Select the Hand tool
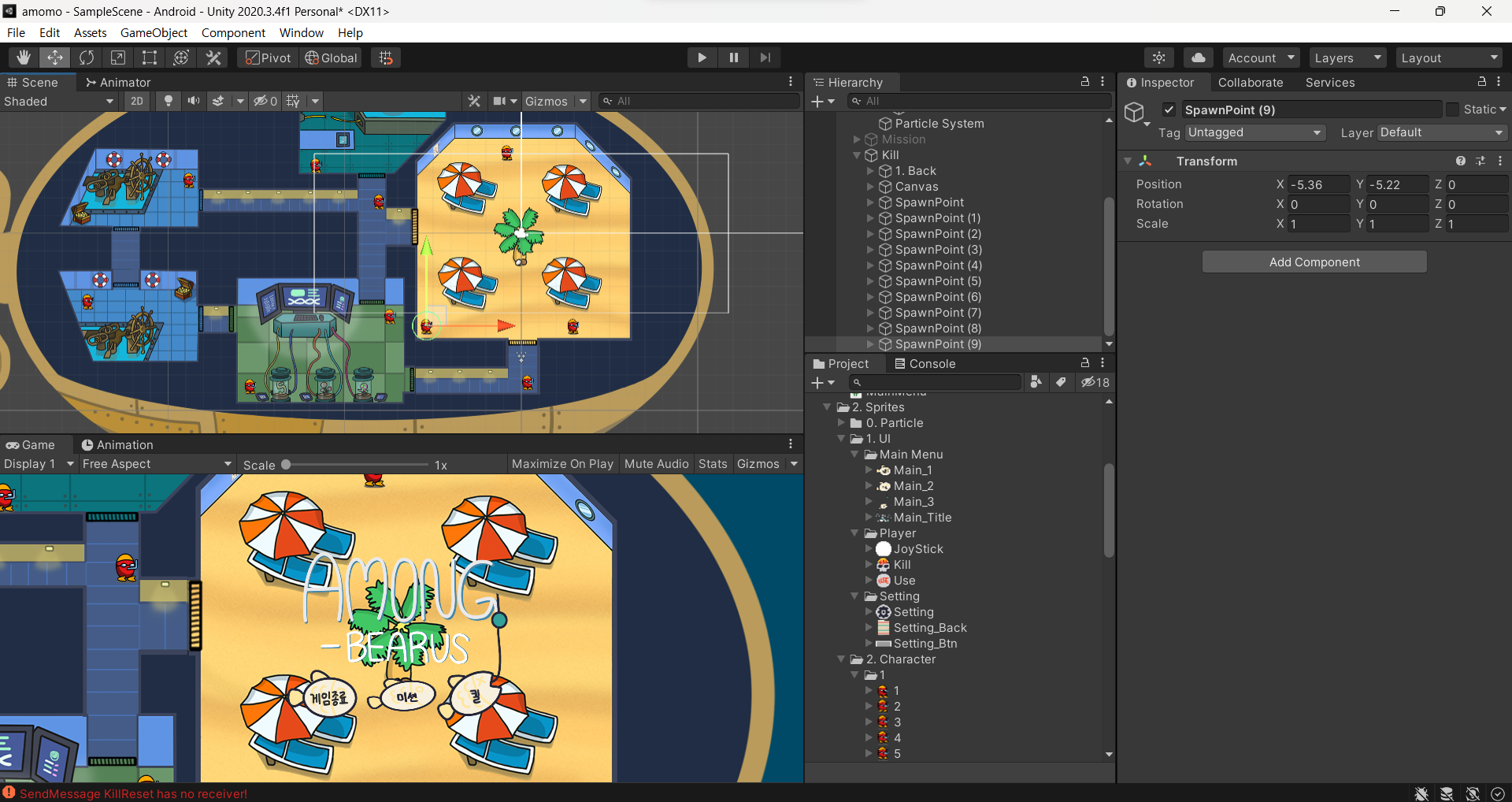Viewport: 1512px width, 802px height. tap(24, 58)
